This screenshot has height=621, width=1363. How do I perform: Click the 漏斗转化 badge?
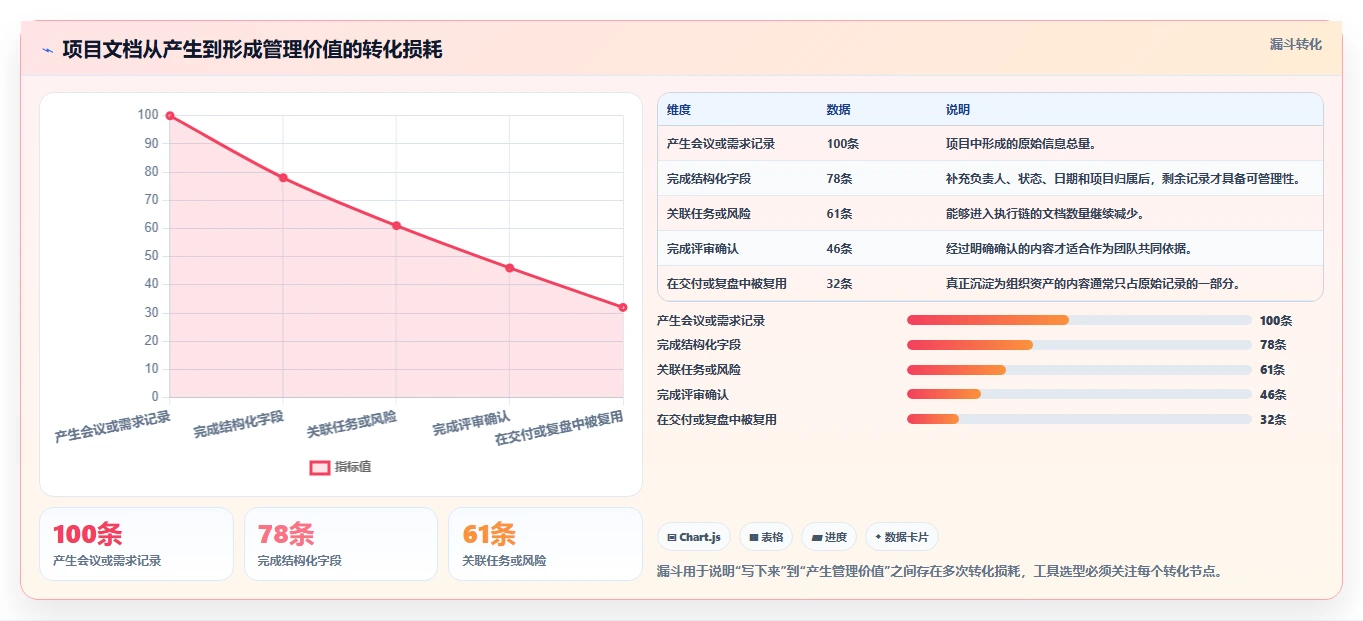coord(1296,45)
